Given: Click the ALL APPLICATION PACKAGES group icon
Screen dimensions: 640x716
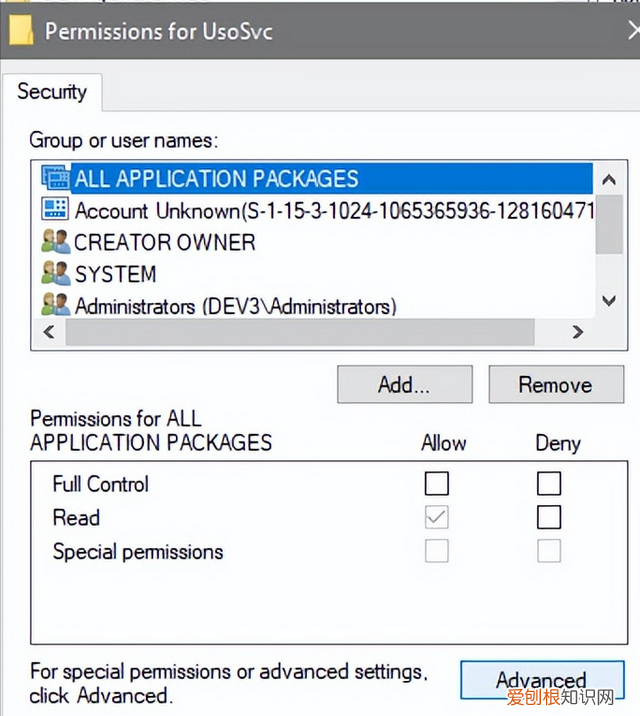Looking at the screenshot, I should 54,178.
